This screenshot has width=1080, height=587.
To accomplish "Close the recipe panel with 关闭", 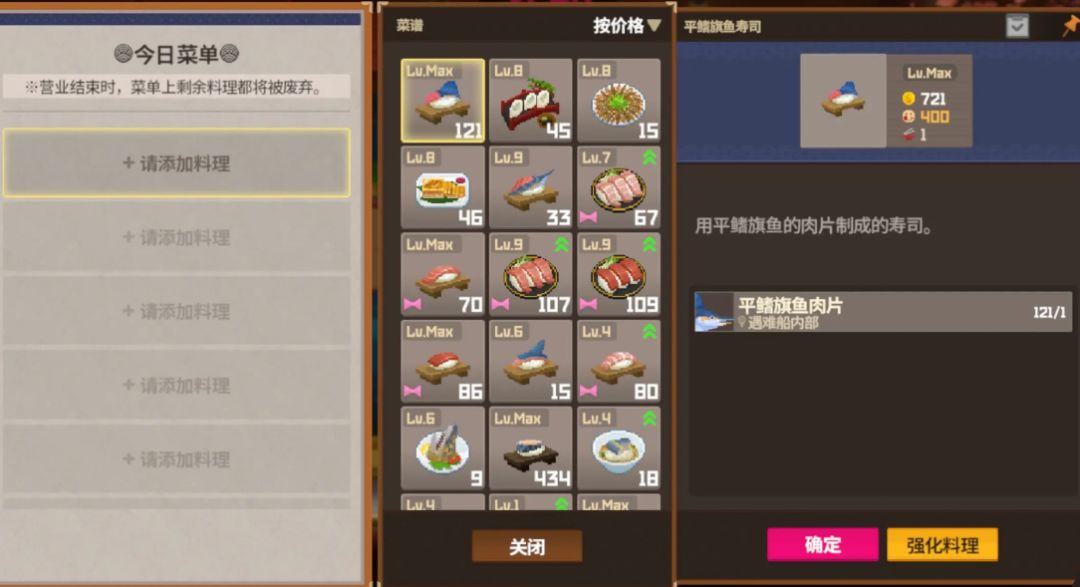I will pos(527,547).
